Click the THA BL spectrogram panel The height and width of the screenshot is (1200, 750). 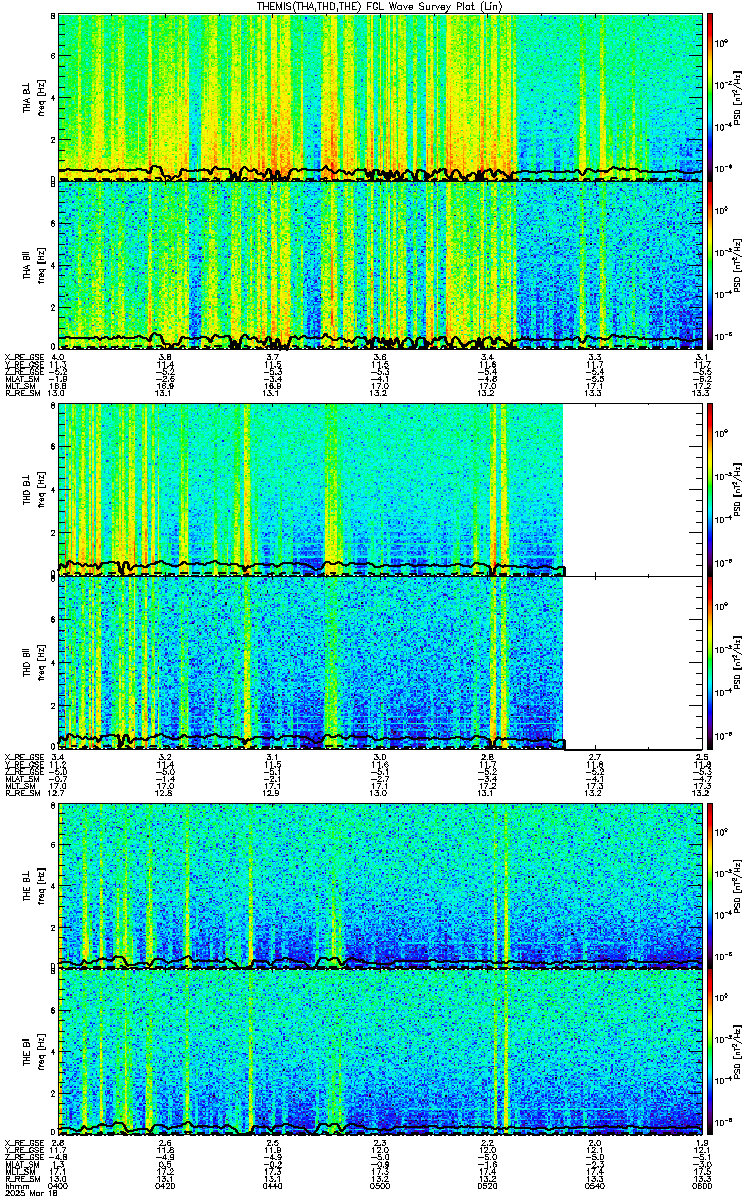pos(380,95)
